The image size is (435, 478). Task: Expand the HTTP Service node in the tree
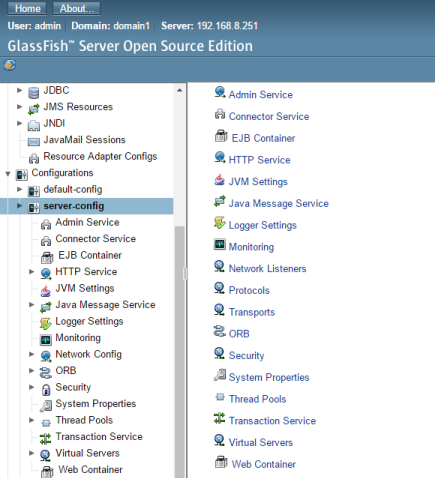click(x=32, y=272)
